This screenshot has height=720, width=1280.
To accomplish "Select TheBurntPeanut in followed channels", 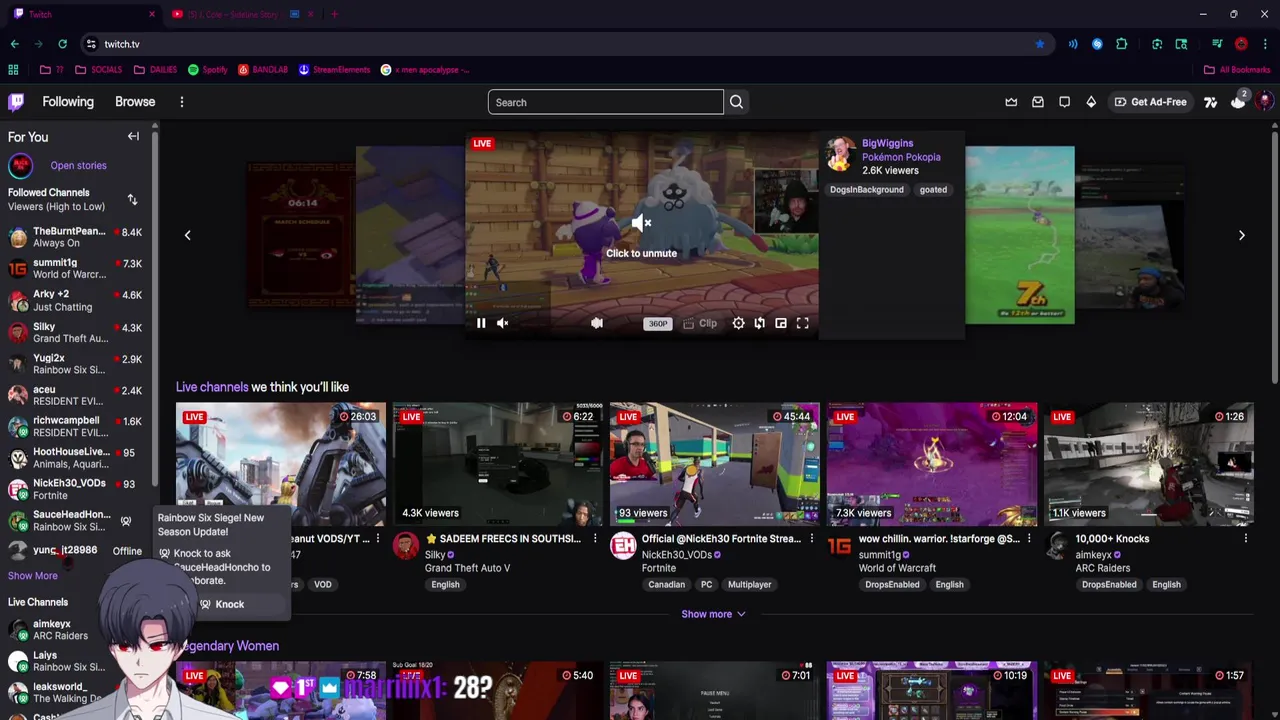I will (x=76, y=237).
